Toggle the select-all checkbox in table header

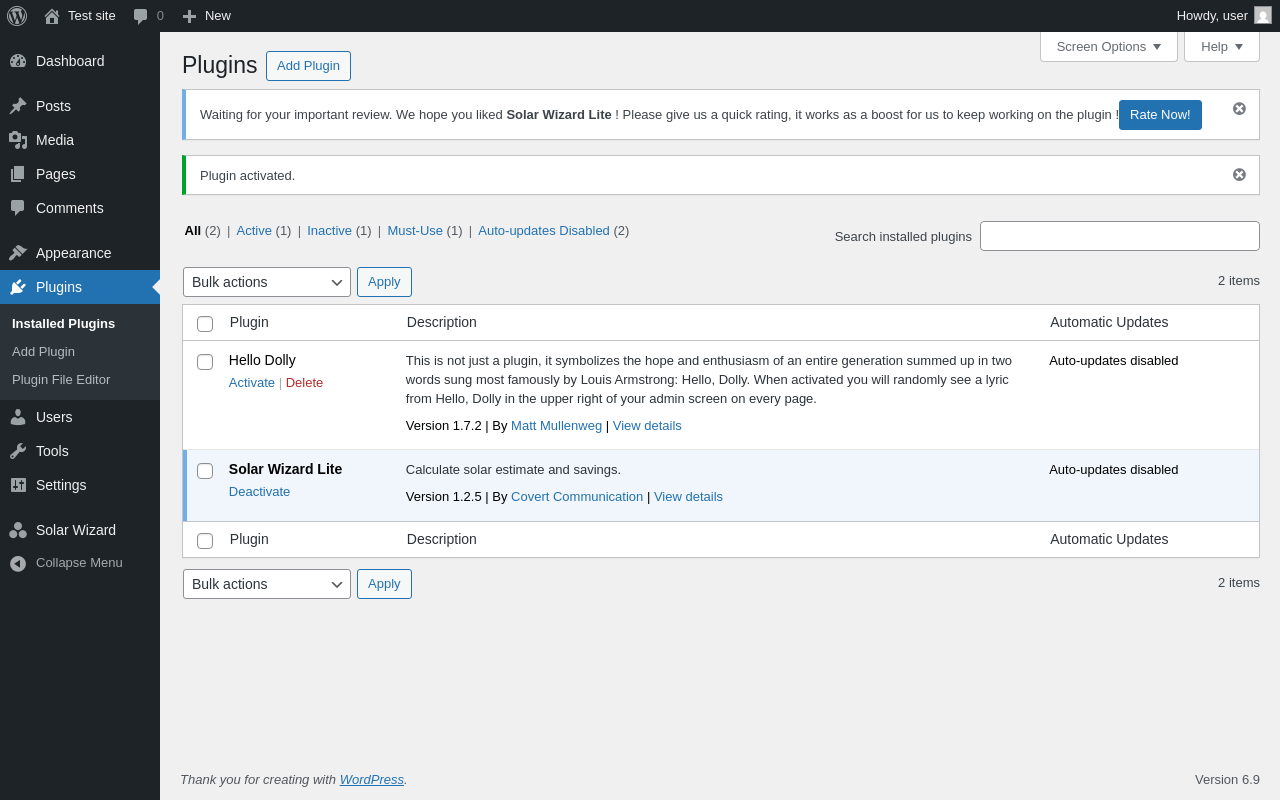pyautogui.click(x=205, y=324)
